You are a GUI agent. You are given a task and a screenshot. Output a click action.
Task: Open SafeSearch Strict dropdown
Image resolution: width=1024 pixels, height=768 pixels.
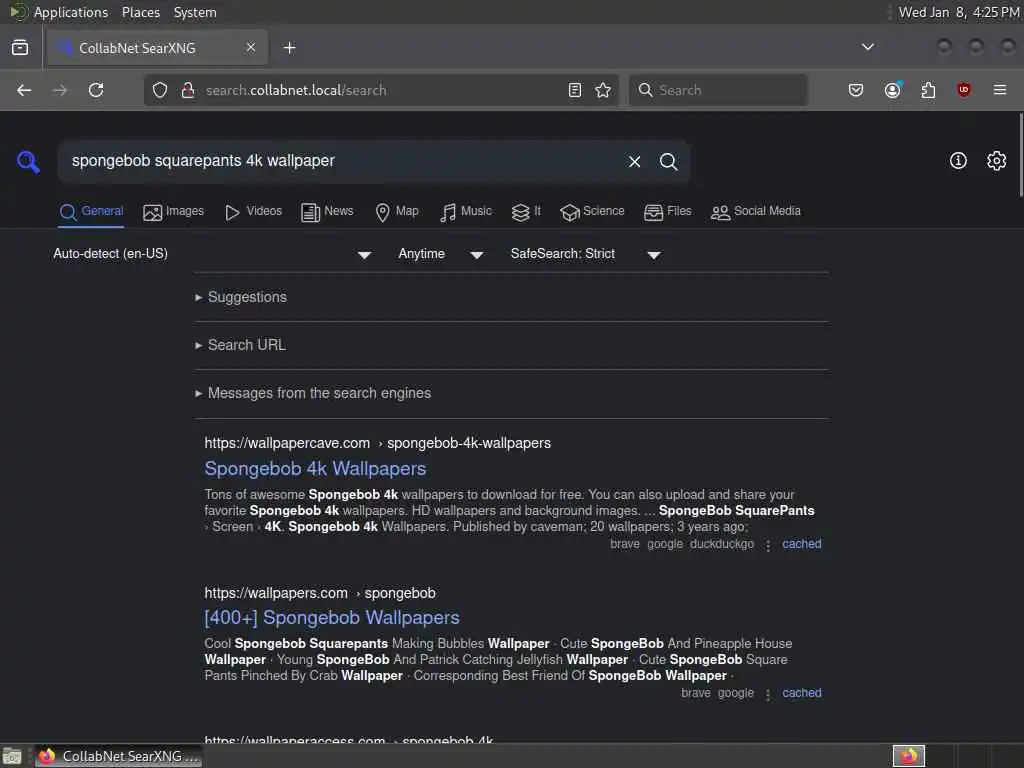pyautogui.click(x=585, y=254)
